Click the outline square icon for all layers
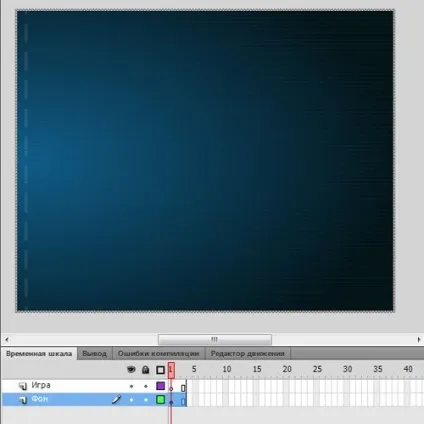This screenshot has width=424, height=424. (x=160, y=370)
